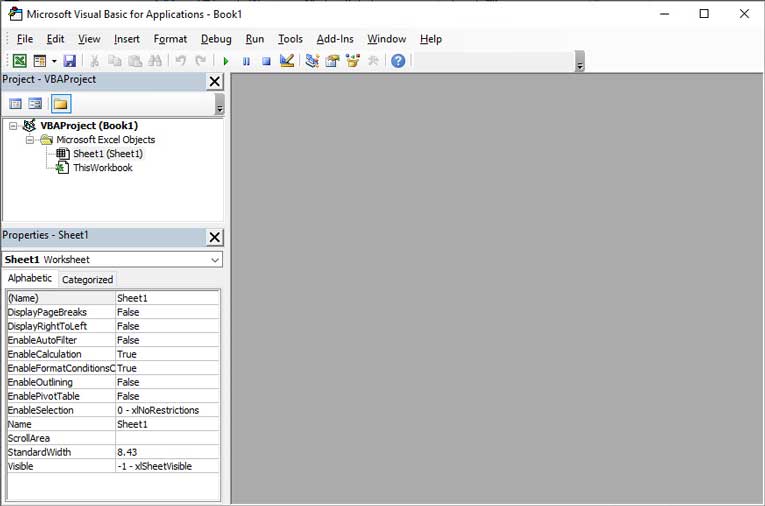Select Microsoft Excel Objects folder

105,140
